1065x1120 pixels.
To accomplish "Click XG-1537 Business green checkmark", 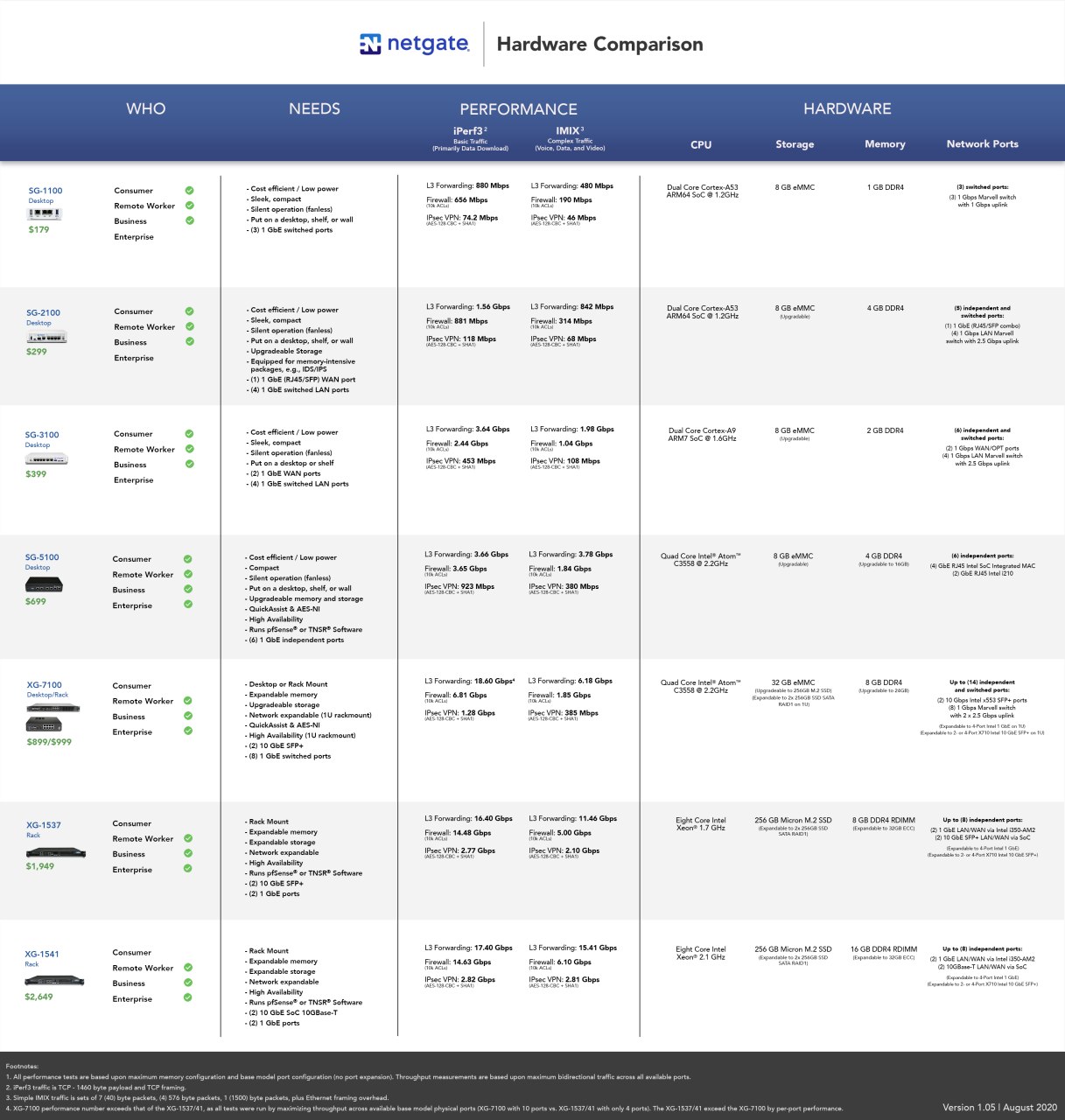I will [x=188, y=853].
